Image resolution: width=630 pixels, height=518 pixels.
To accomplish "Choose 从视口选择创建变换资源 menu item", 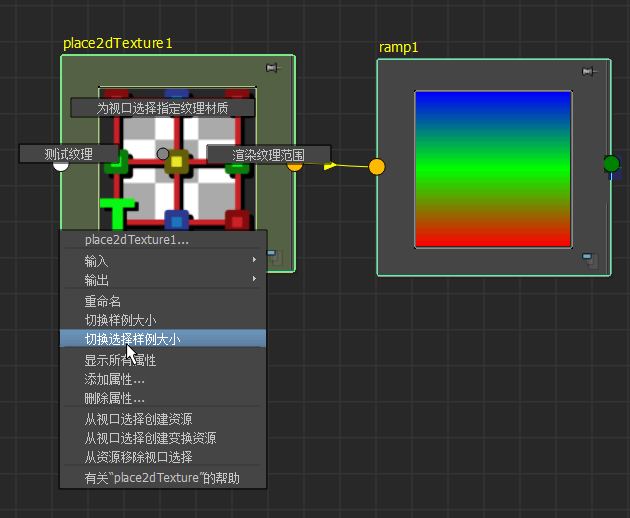I will (163, 438).
